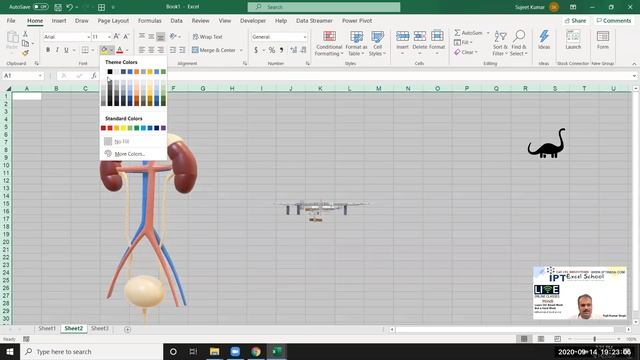The image size is (640, 360).
Task: Open File Explorer from taskbar
Action: (x=214, y=351)
